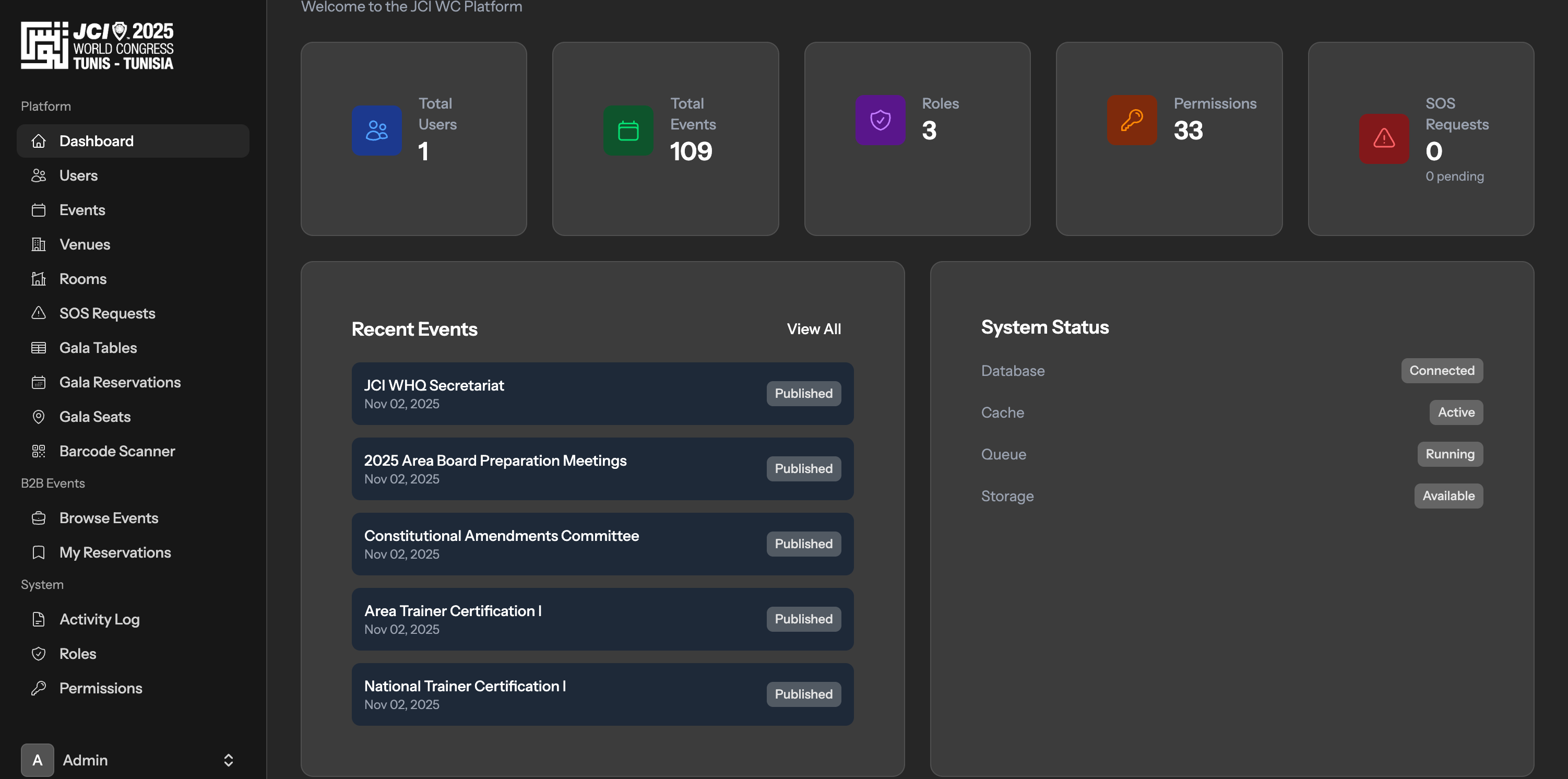The image size is (1568, 779).
Task: Open Barcode Scanner from sidebar
Action: (133, 451)
